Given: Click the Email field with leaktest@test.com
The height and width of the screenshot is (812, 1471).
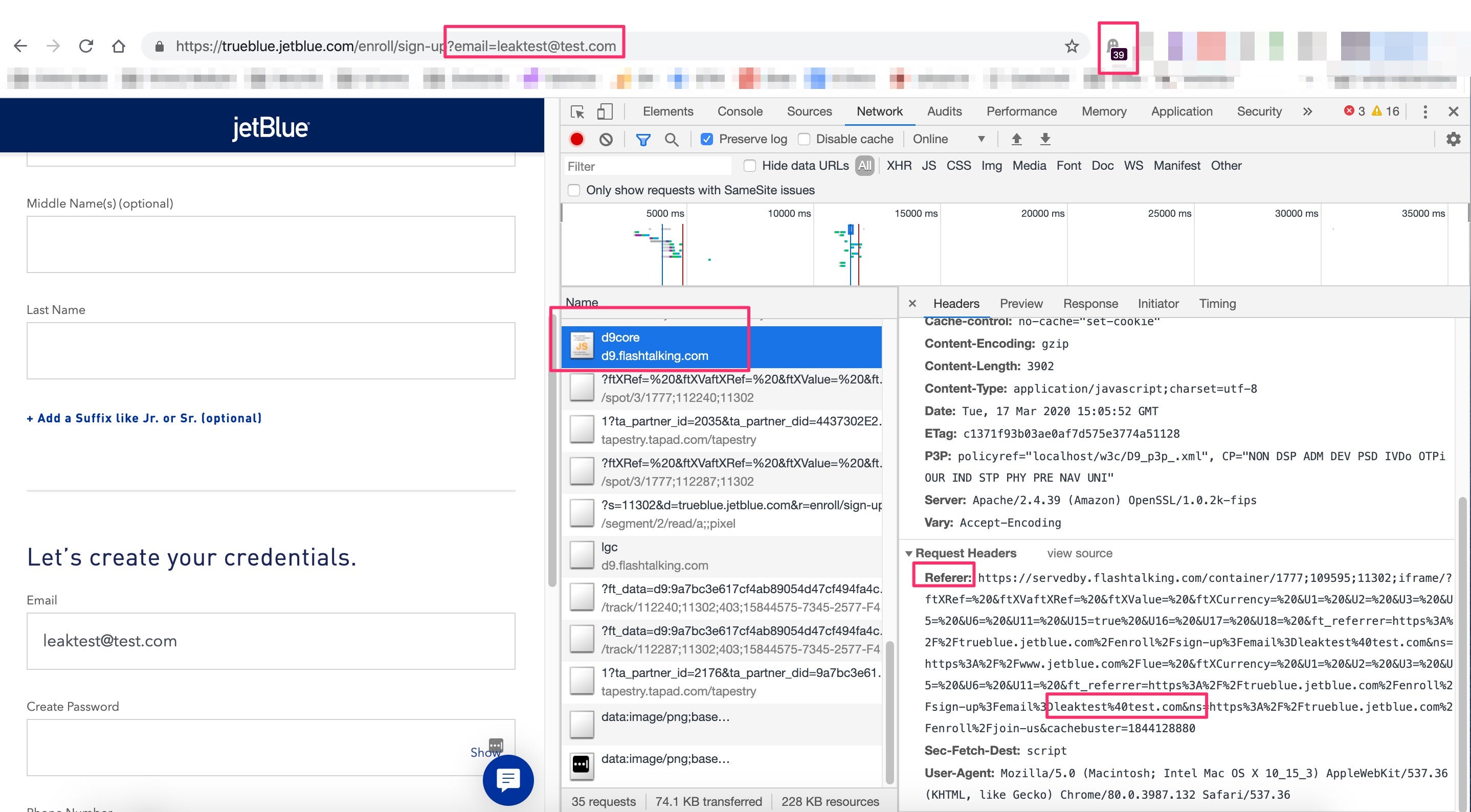Looking at the screenshot, I should pyautogui.click(x=271, y=641).
